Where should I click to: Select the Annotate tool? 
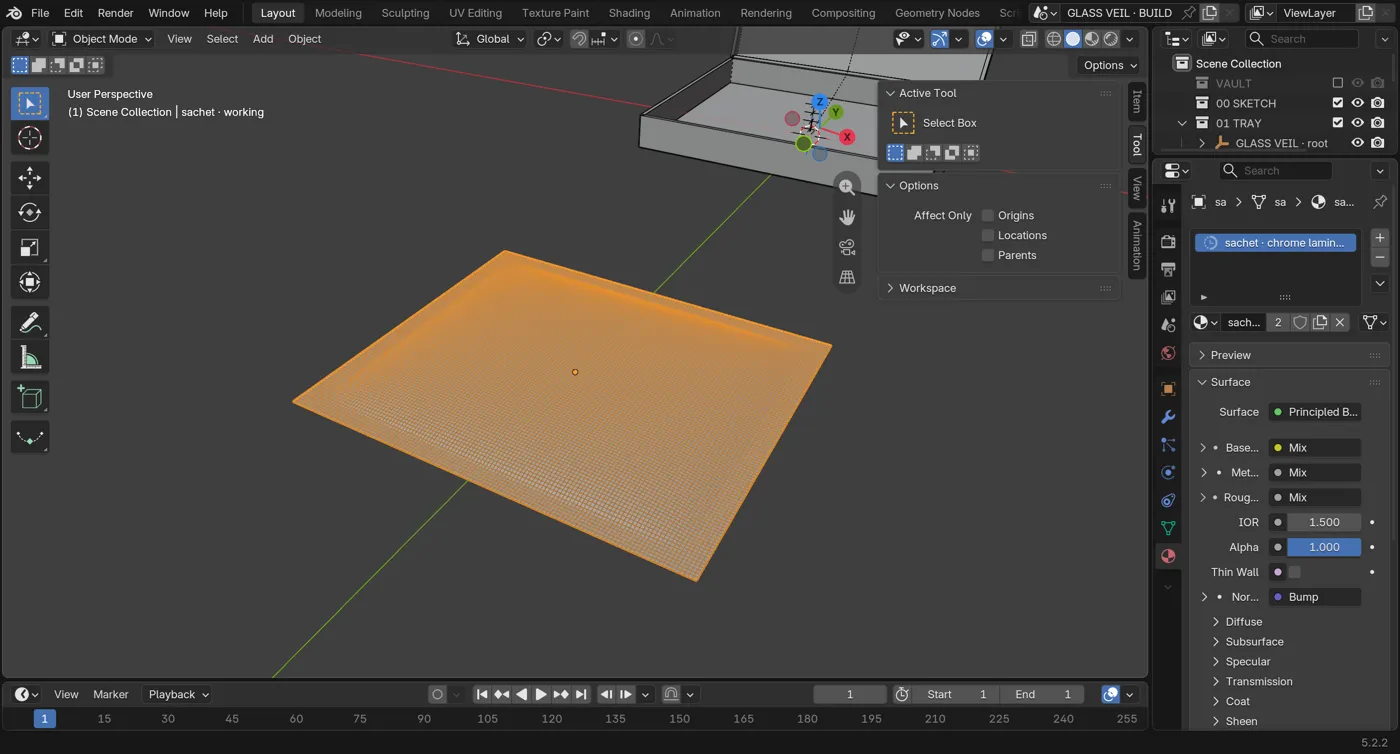click(x=30, y=322)
